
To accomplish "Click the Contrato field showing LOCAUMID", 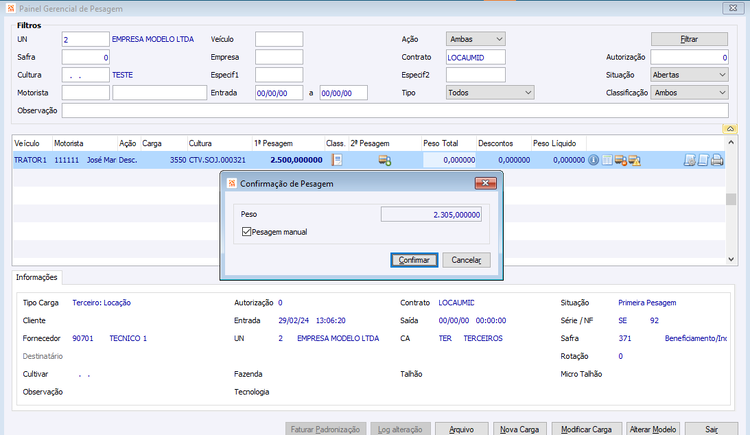I will [475, 57].
